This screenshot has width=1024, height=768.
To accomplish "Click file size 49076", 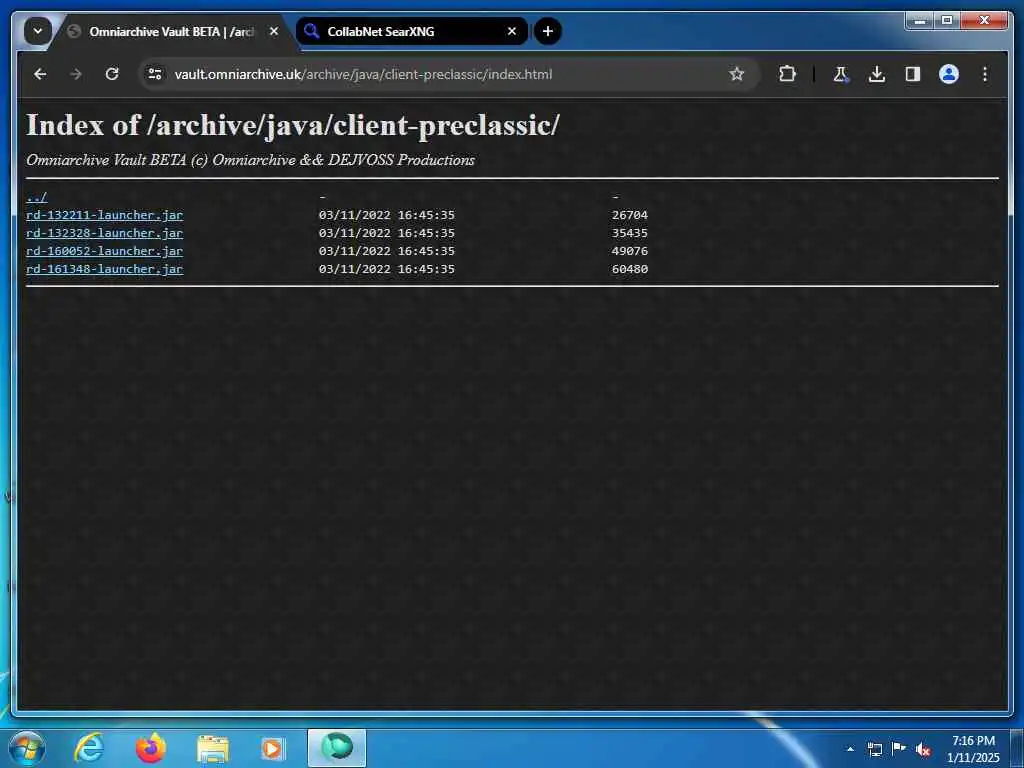I will [630, 251].
